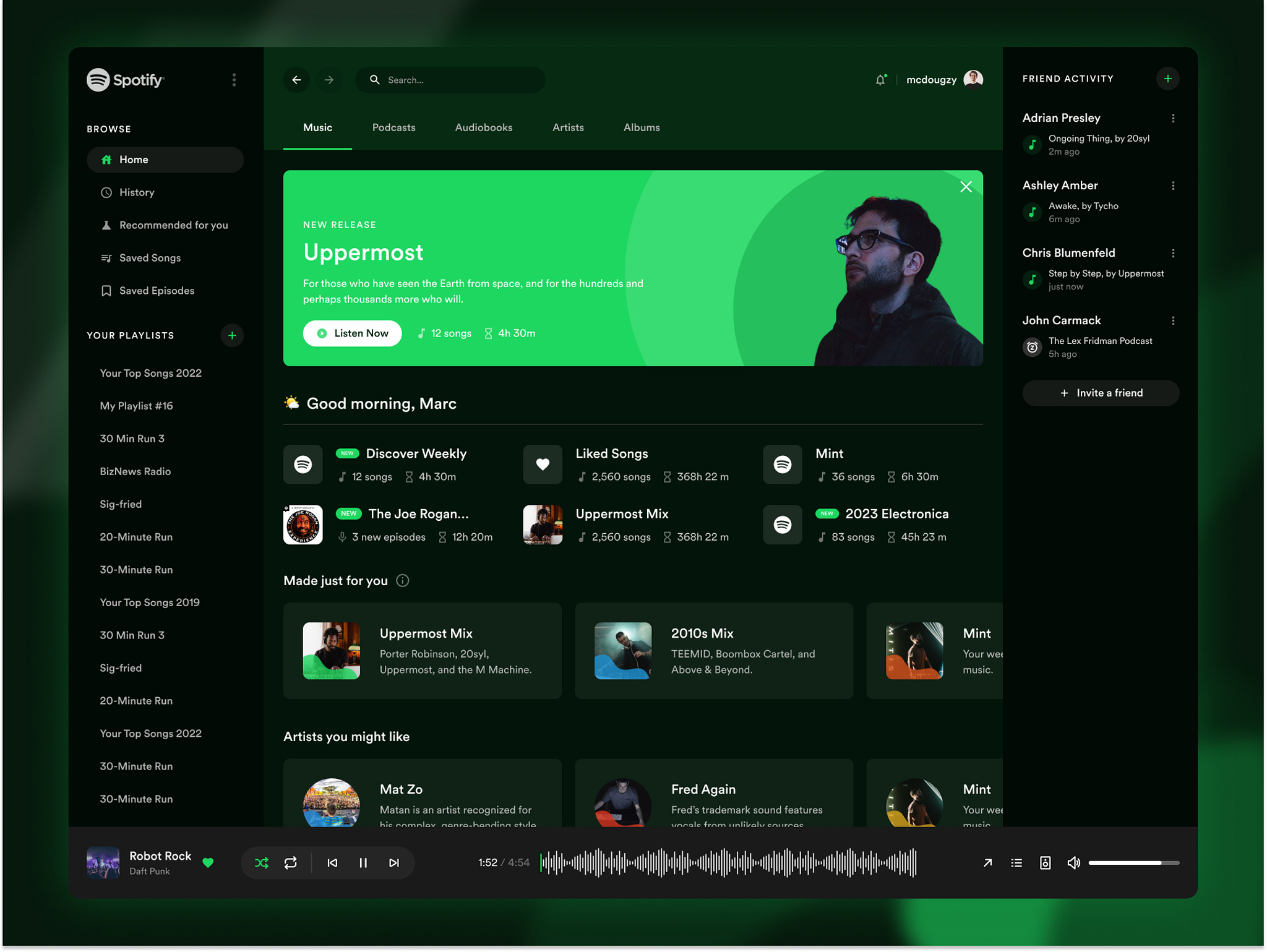
Task: Adjust the volume slider
Action: [1134, 863]
